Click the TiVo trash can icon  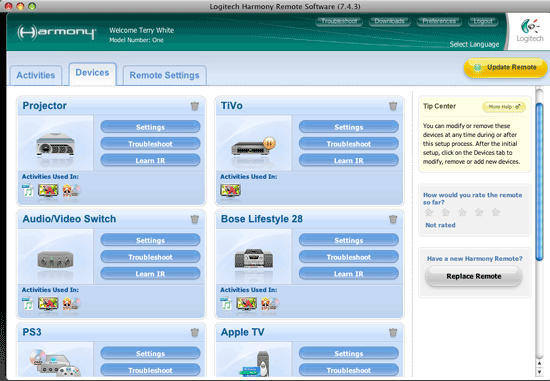(393, 106)
